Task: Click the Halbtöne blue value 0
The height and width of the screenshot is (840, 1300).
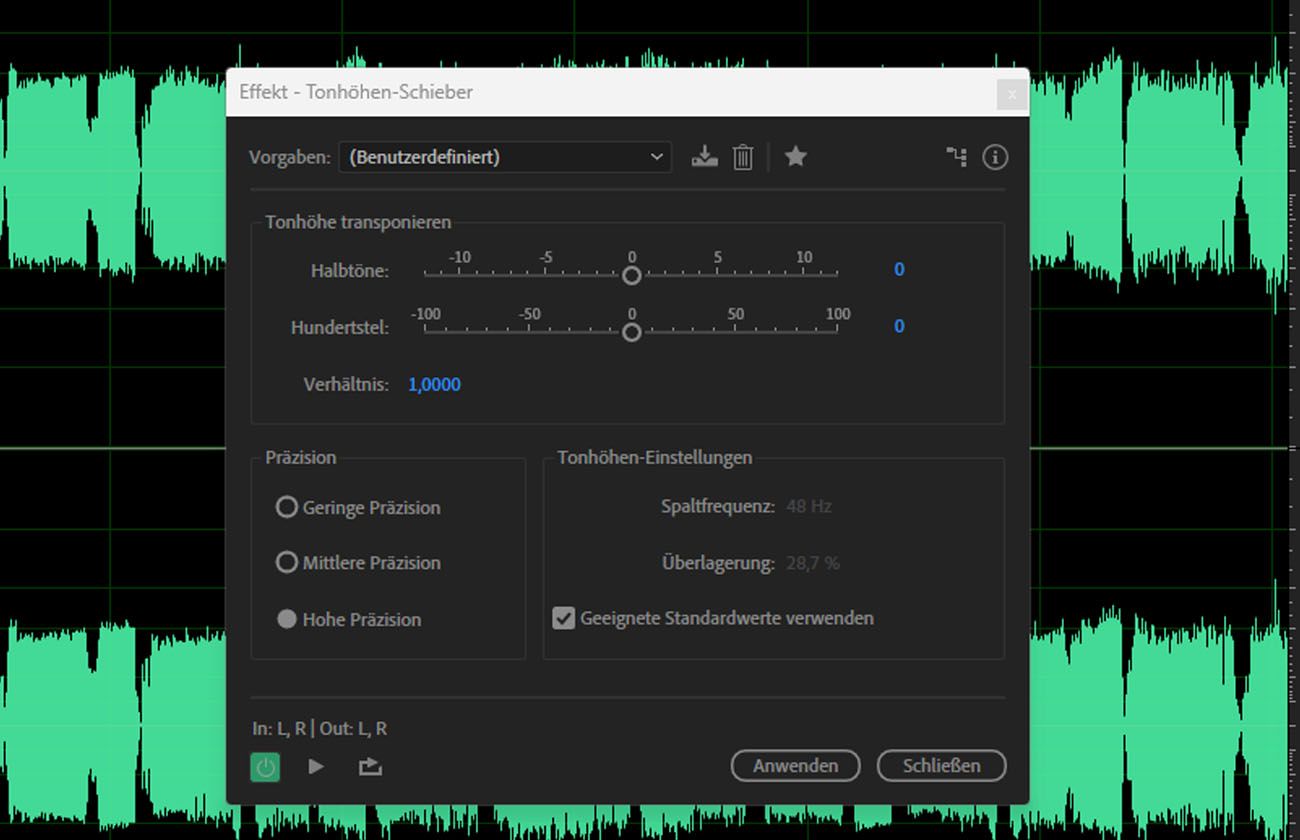Action: (899, 269)
